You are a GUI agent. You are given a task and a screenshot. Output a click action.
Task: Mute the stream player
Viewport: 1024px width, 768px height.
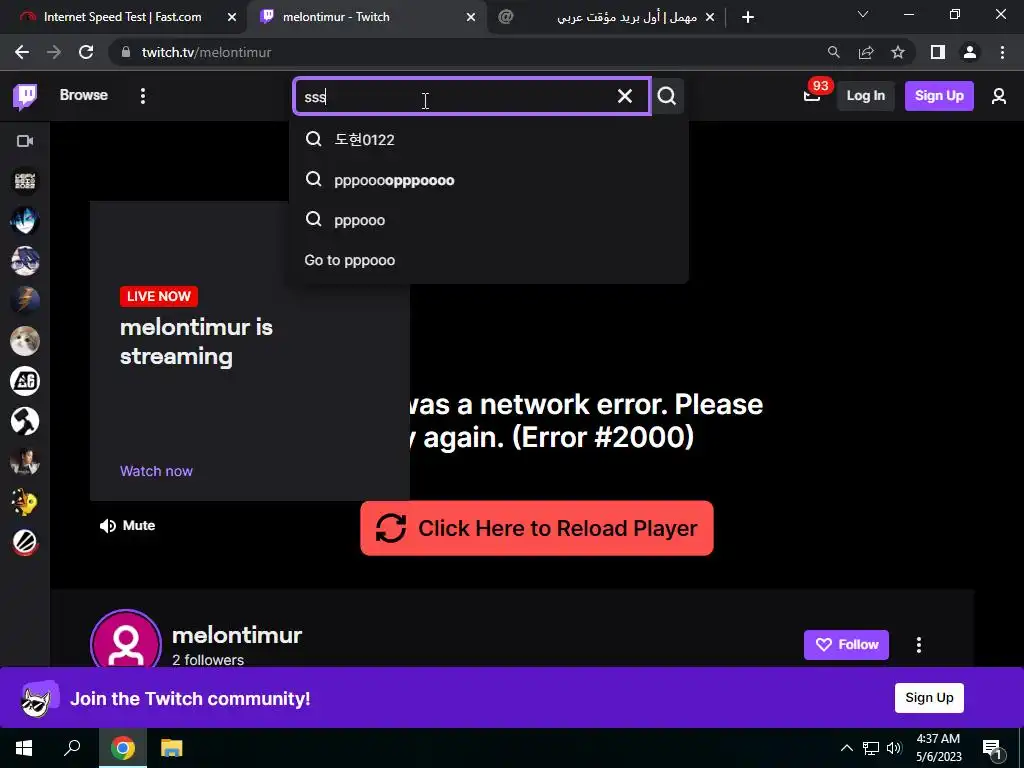127,525
